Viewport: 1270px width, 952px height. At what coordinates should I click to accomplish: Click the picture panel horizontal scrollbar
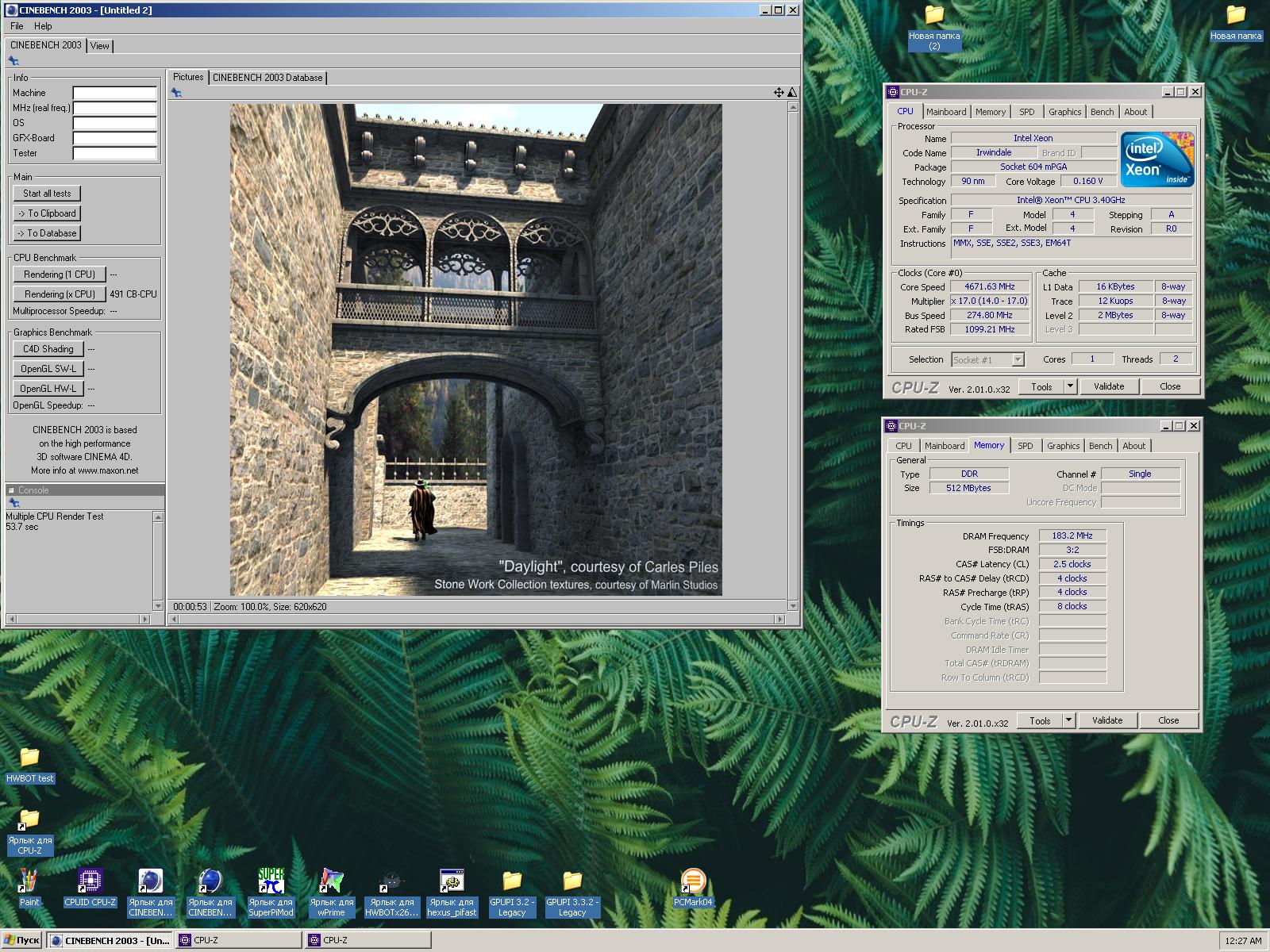point(475,619)
